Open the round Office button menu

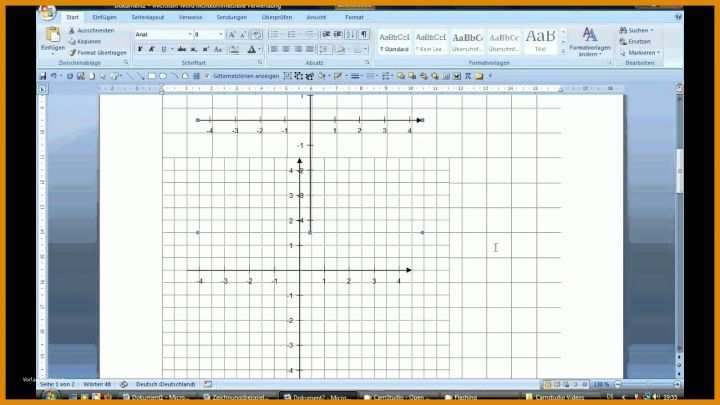pos(47,13)
